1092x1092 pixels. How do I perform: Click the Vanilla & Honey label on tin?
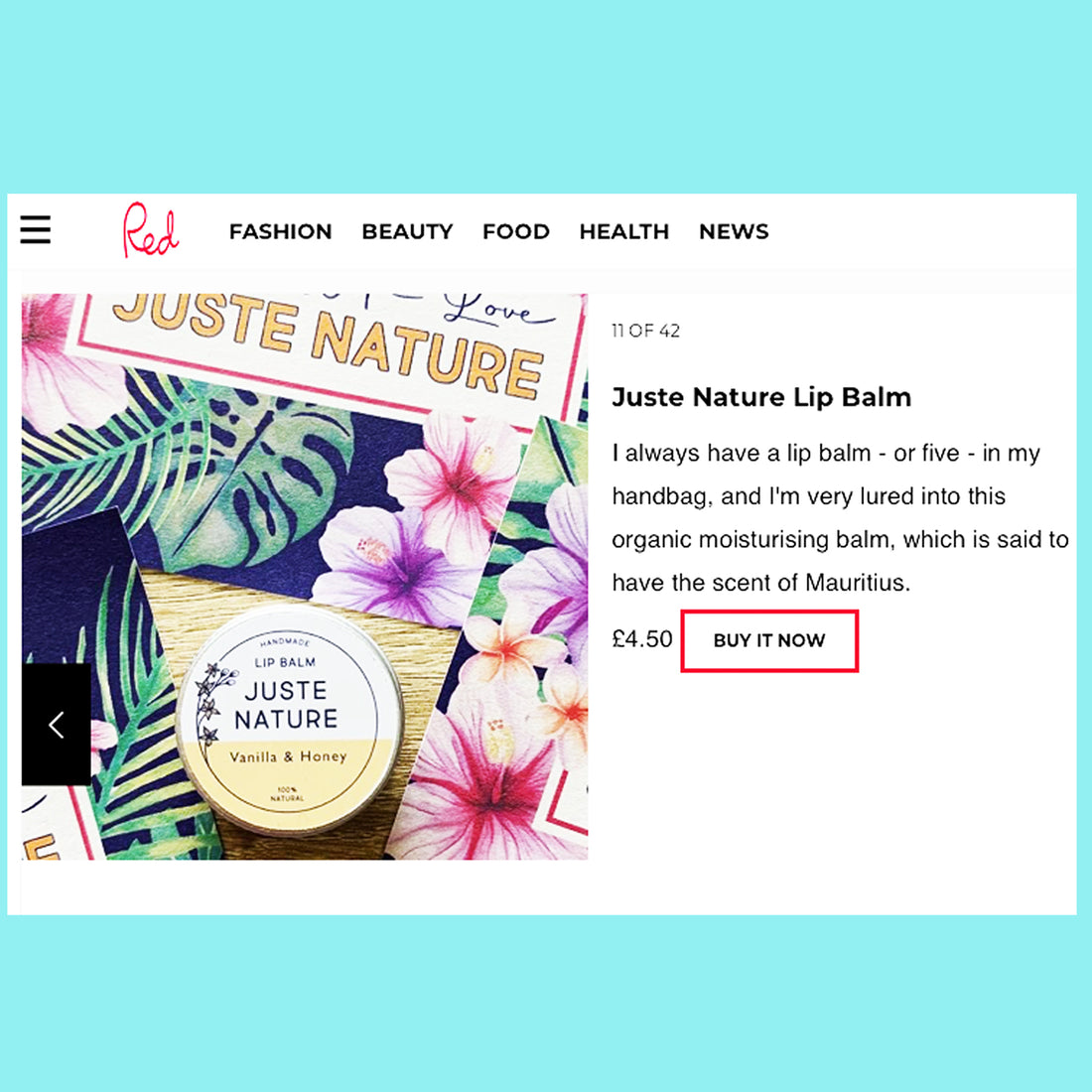[x=288, y=756]
